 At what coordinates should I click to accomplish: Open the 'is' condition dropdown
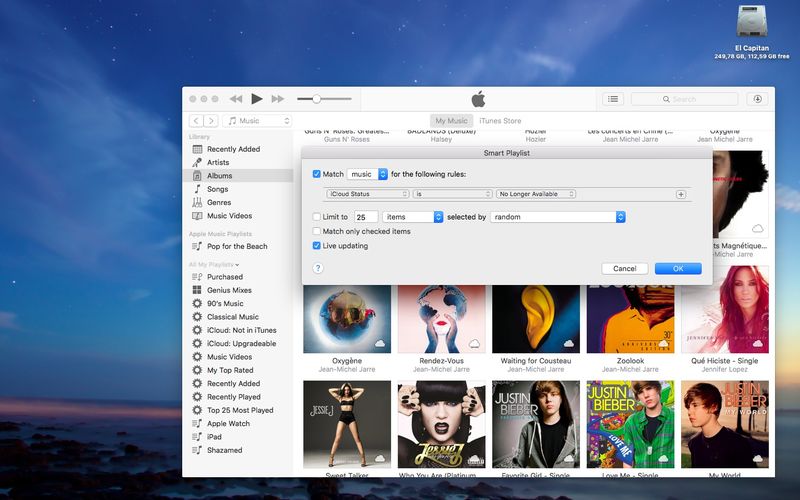[453, 194]
